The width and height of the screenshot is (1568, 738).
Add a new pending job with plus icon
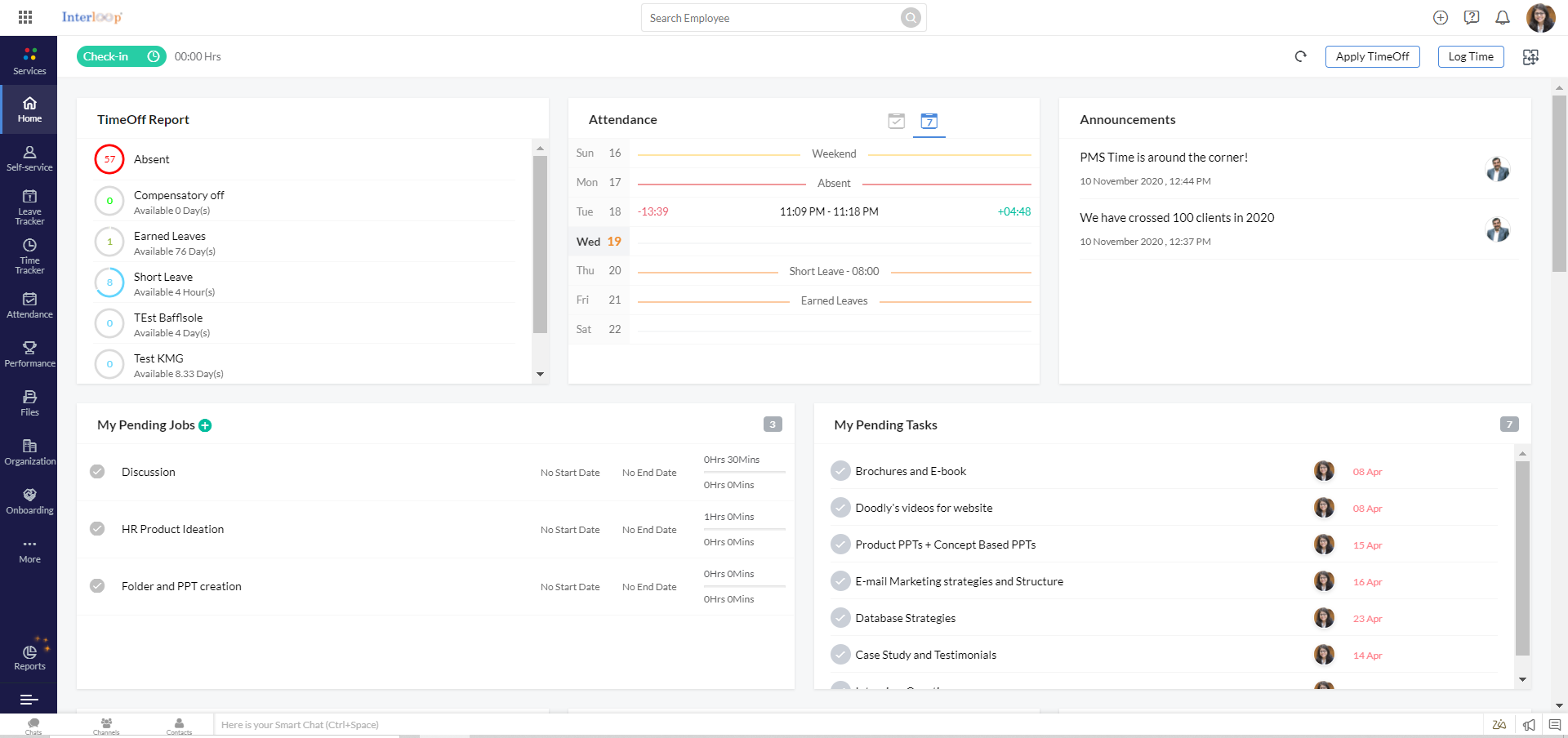[205, 425]
